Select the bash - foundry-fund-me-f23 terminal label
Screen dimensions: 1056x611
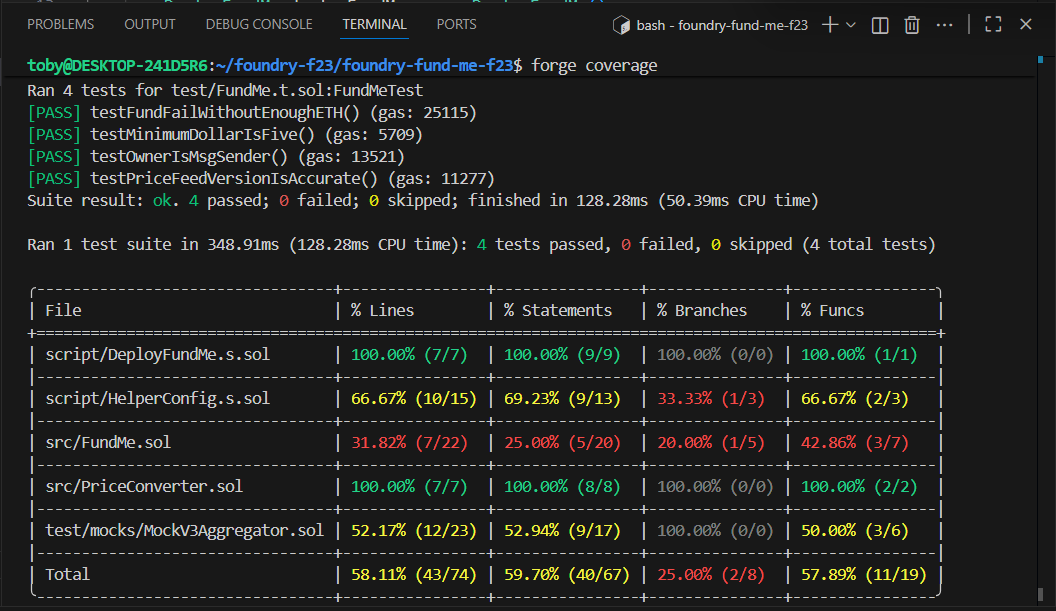click(722, 26)
